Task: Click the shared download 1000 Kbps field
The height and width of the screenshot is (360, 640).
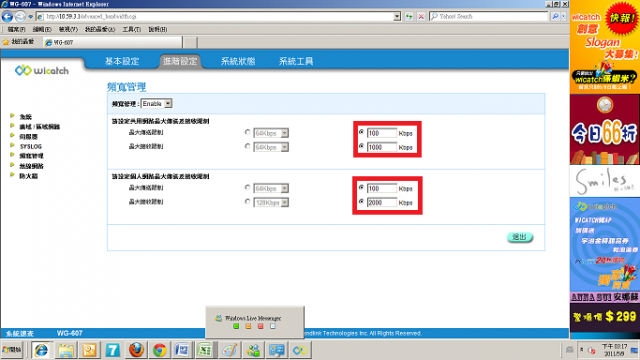Action: point(382,147)
